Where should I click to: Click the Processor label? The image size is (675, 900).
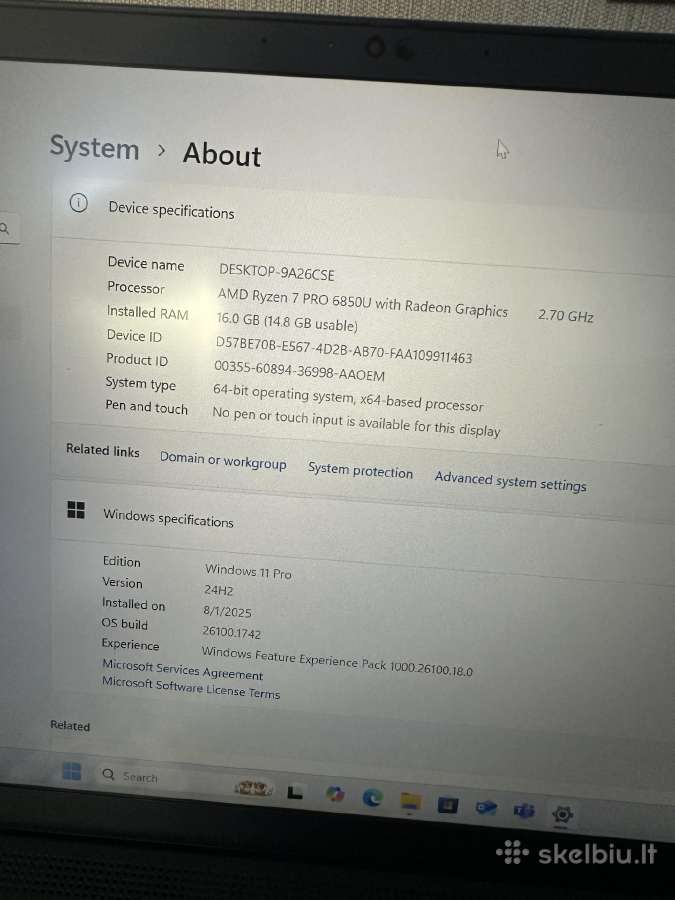(x=135, y=287)
